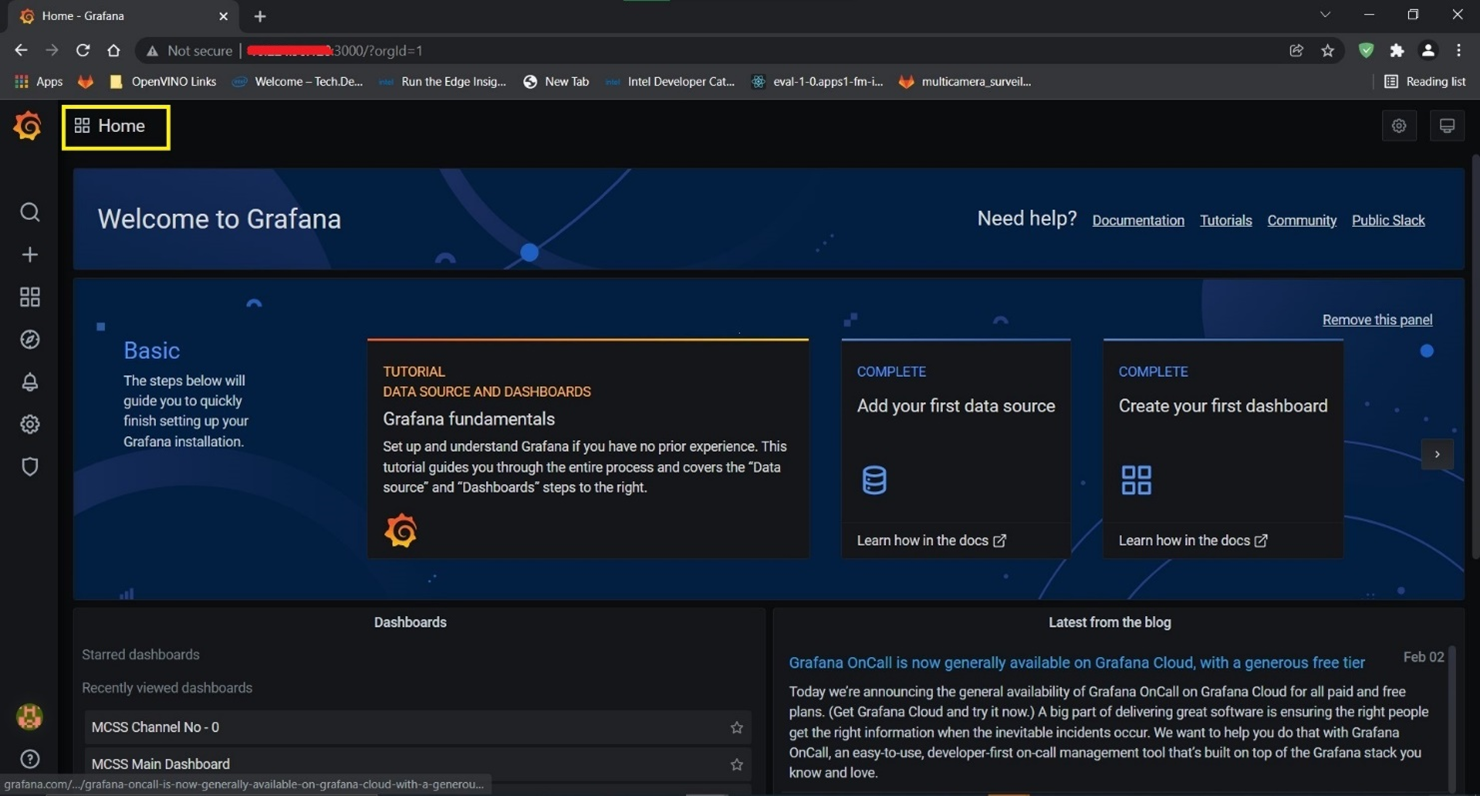
Task: Open dashboard settings gear at top right
Action: click(x=1398, y=126)
